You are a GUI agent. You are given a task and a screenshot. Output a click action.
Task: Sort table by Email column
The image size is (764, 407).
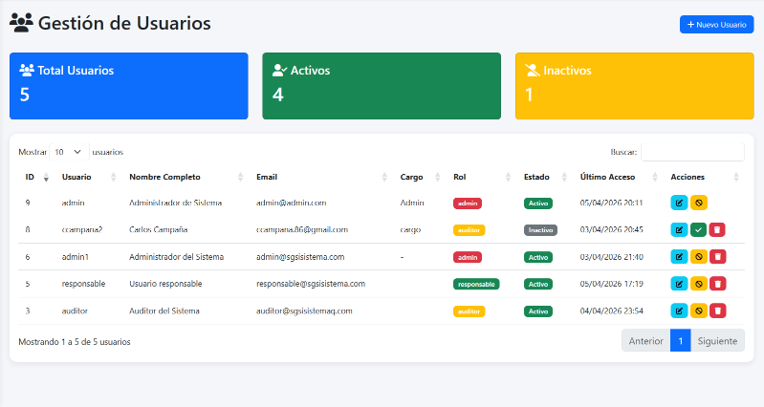click(x=321, y=177)
